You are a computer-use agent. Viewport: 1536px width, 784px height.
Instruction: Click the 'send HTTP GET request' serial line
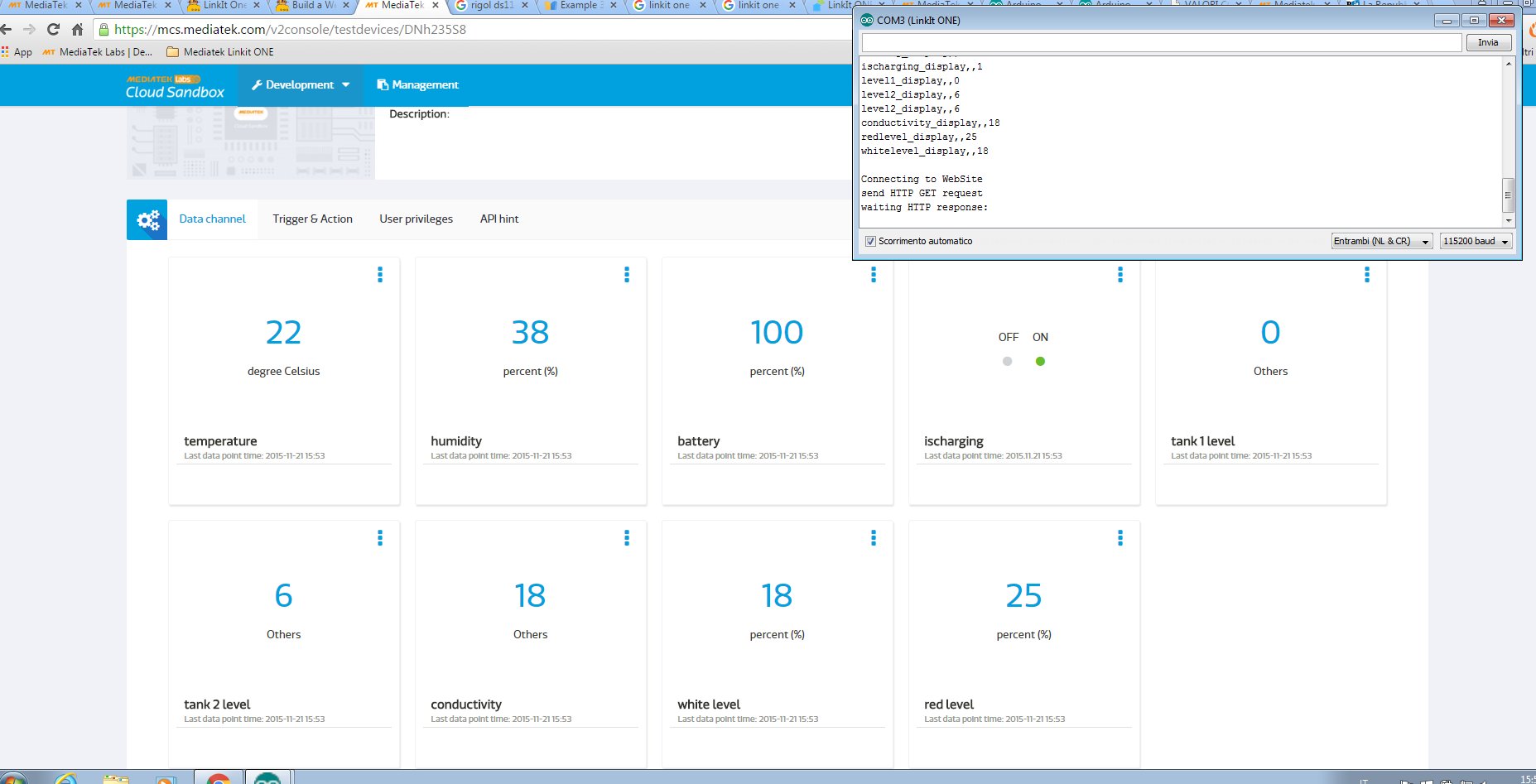922,193
